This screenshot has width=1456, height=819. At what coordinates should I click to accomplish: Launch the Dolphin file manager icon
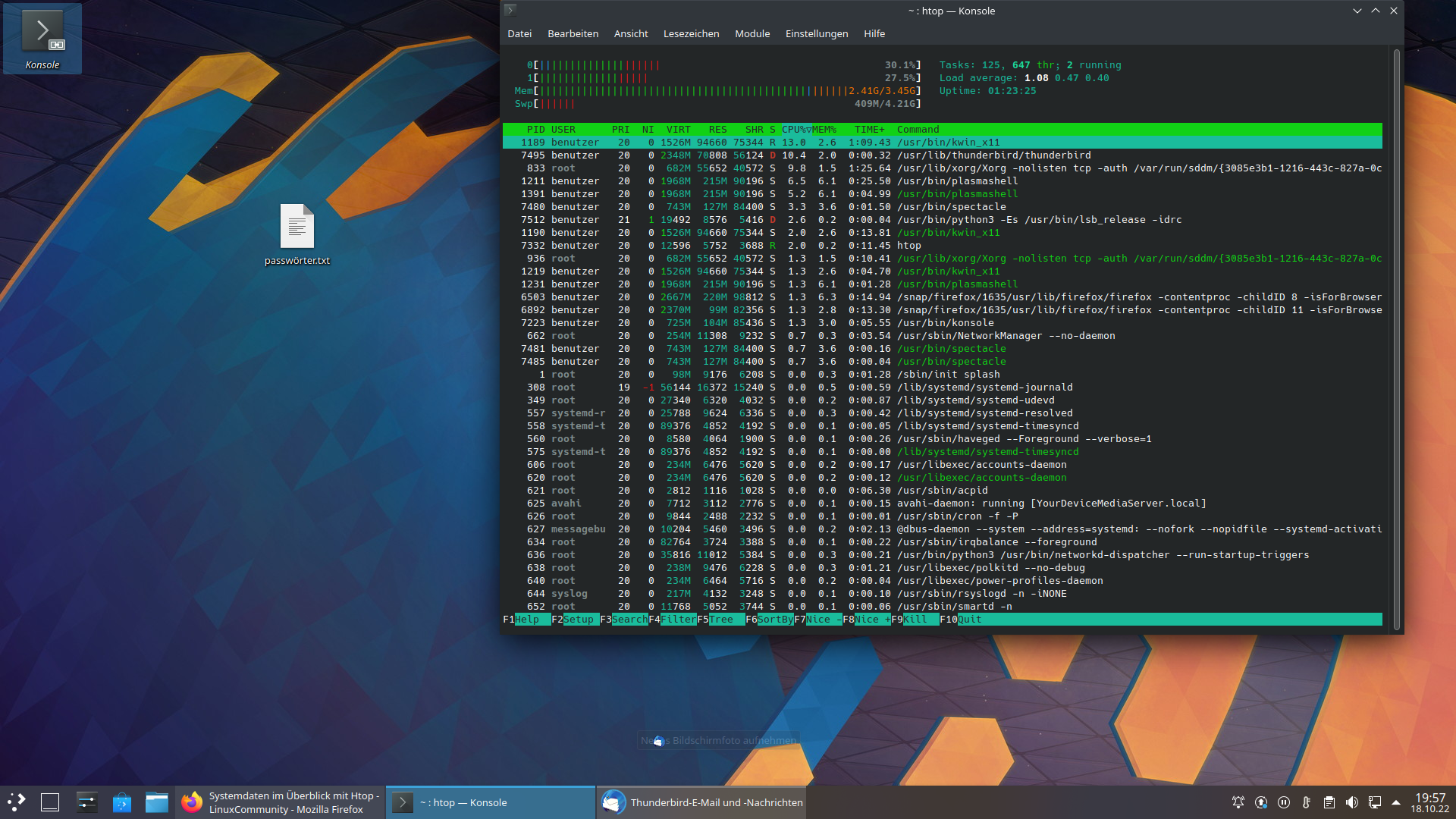pyautogui.click(x=157, y=802)
